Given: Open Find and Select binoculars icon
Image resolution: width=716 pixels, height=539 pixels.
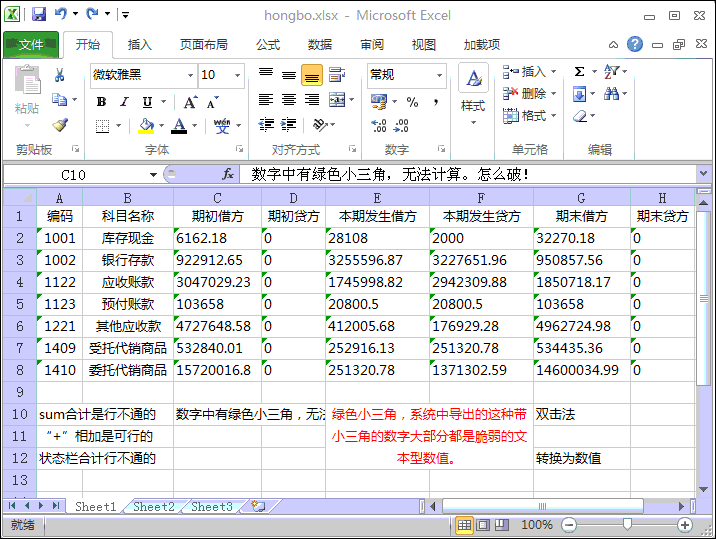Looking at the screenshot, I should pos(611,94).
